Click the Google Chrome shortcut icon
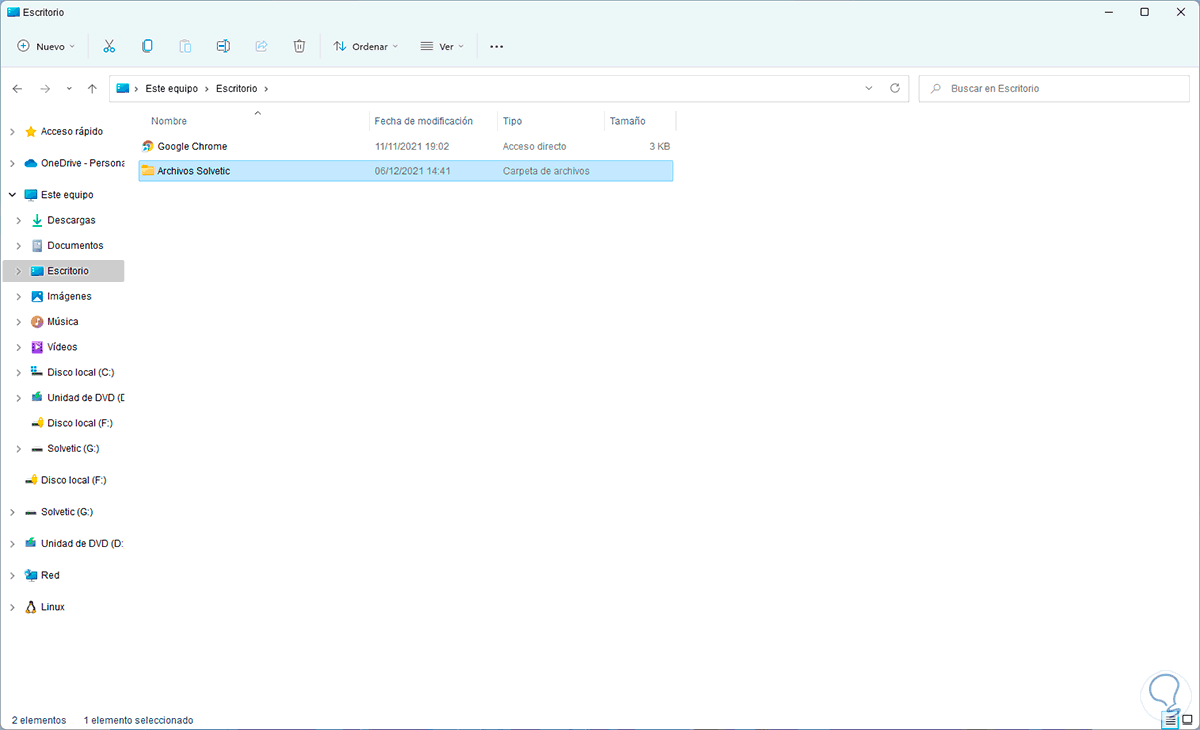Image resolution: width=1200 pixels, height=730 pixels. click(x=148, y=146)
